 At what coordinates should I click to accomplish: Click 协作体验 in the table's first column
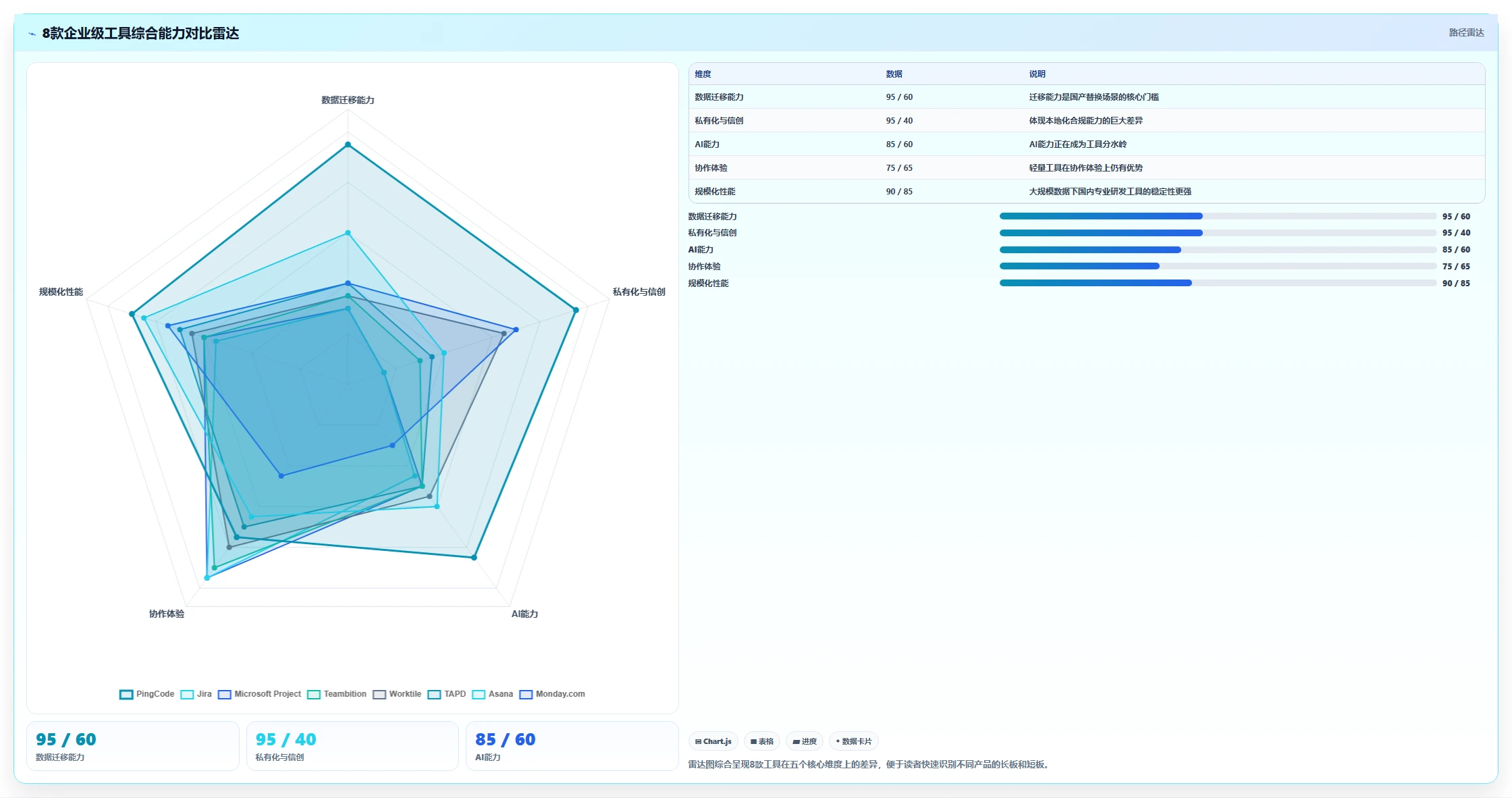tap(711, 168)
